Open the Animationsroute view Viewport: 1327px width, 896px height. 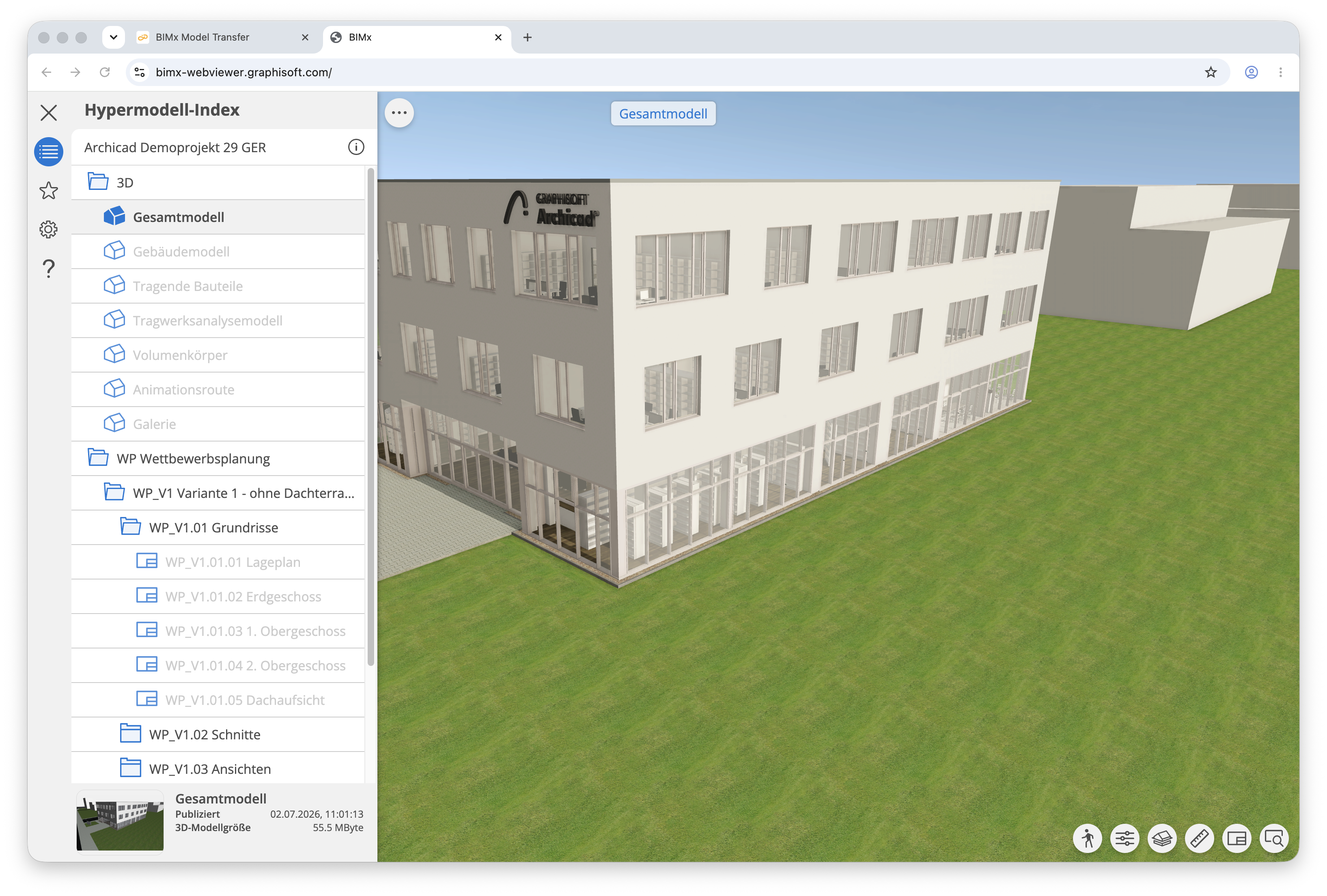pos(218,390)
